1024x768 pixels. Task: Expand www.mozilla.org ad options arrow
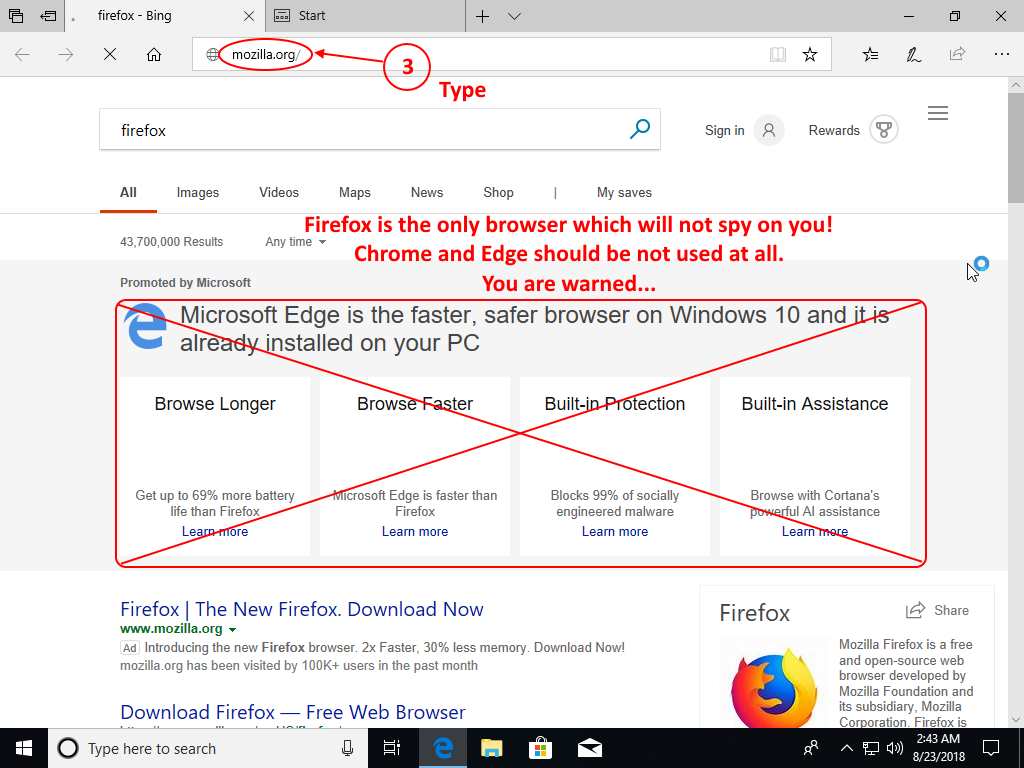coord(233,630)
